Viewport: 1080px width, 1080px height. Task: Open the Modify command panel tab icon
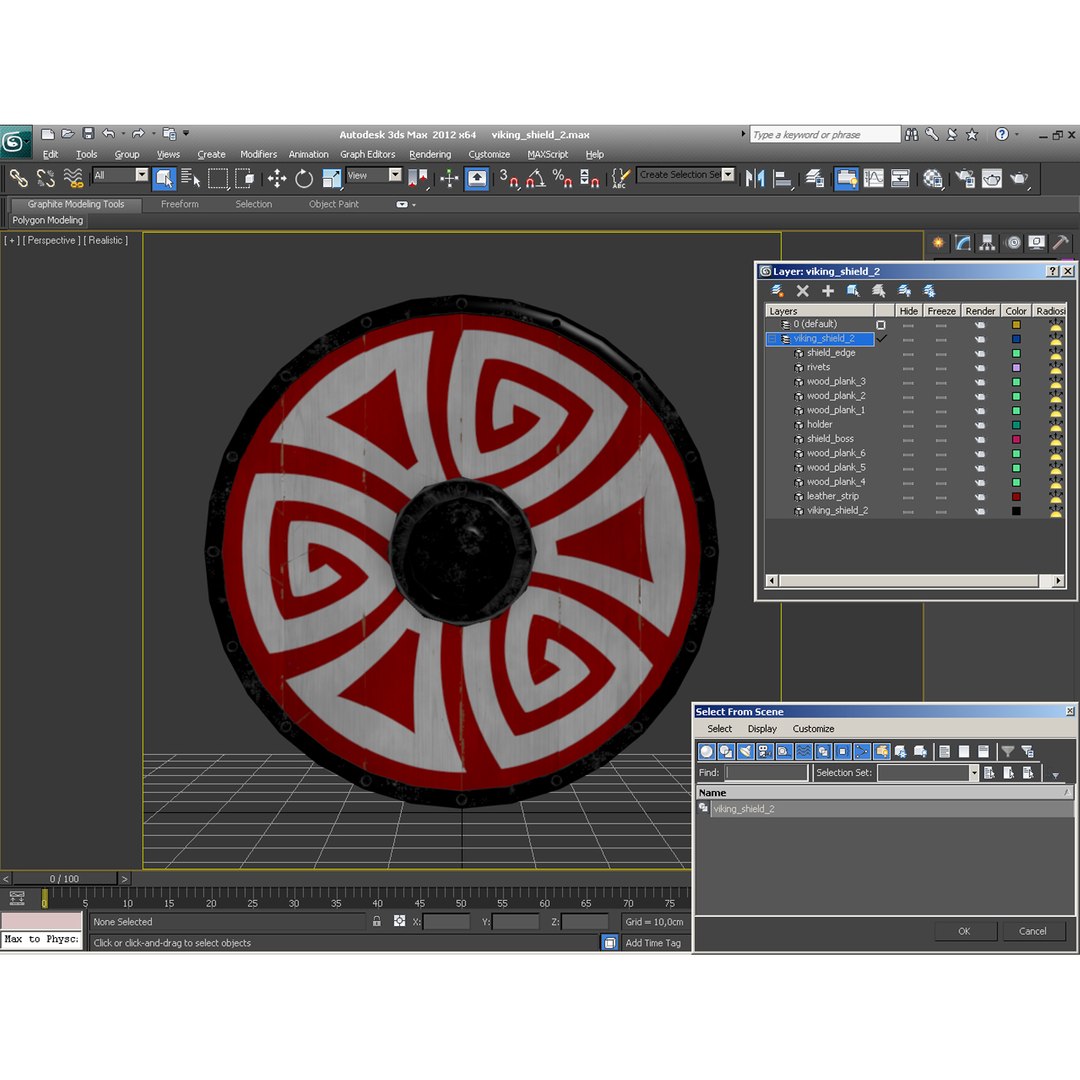pos(963,242)
